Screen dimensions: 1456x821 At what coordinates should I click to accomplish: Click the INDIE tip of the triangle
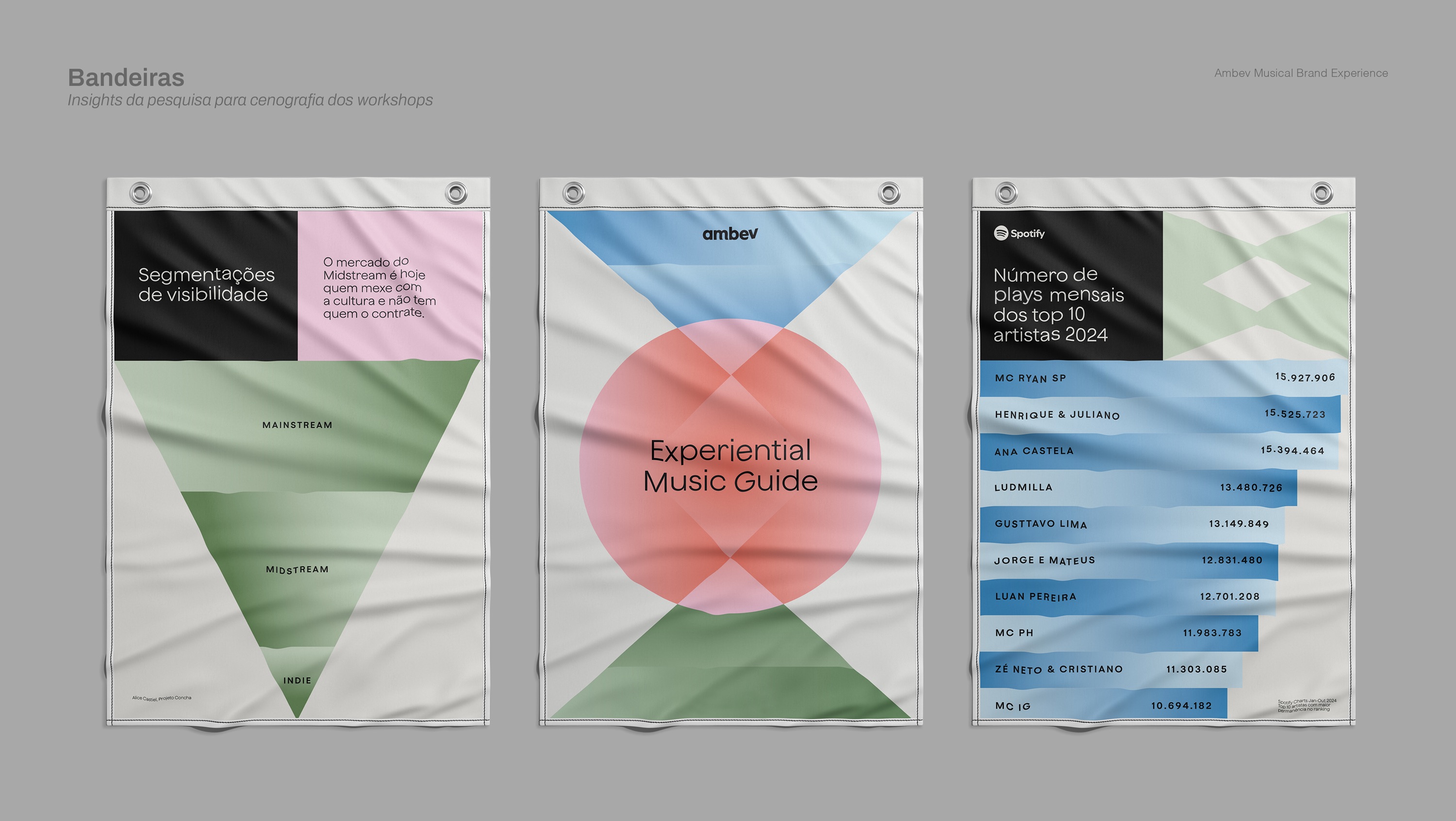(298, 680)
